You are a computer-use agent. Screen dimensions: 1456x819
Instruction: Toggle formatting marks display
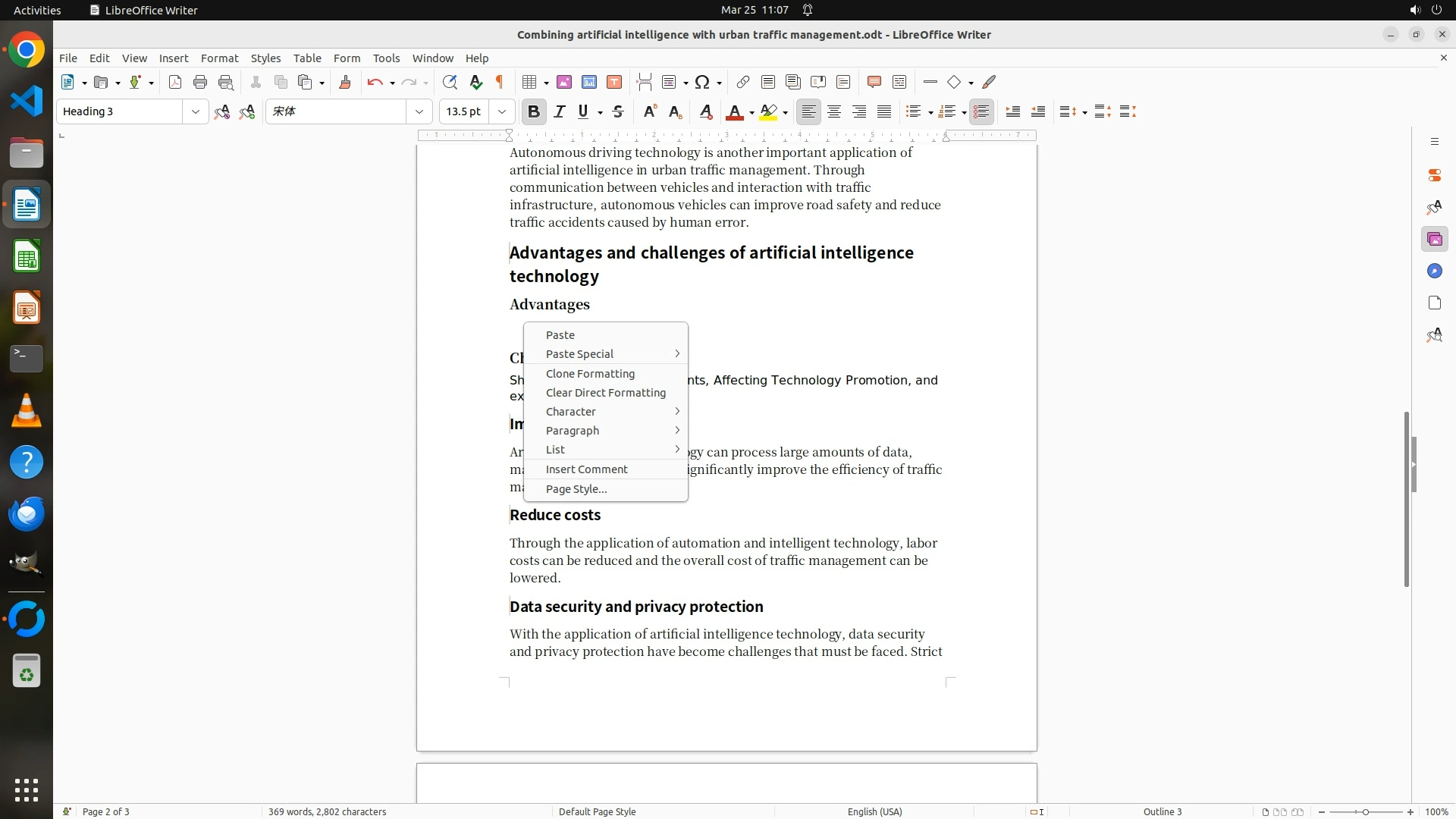point(500,82)
